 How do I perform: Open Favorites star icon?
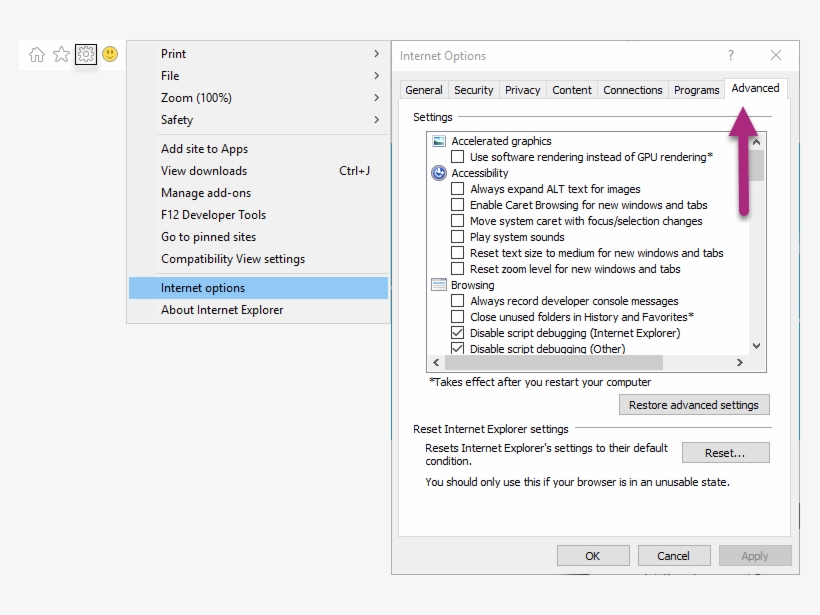[61, 54]
